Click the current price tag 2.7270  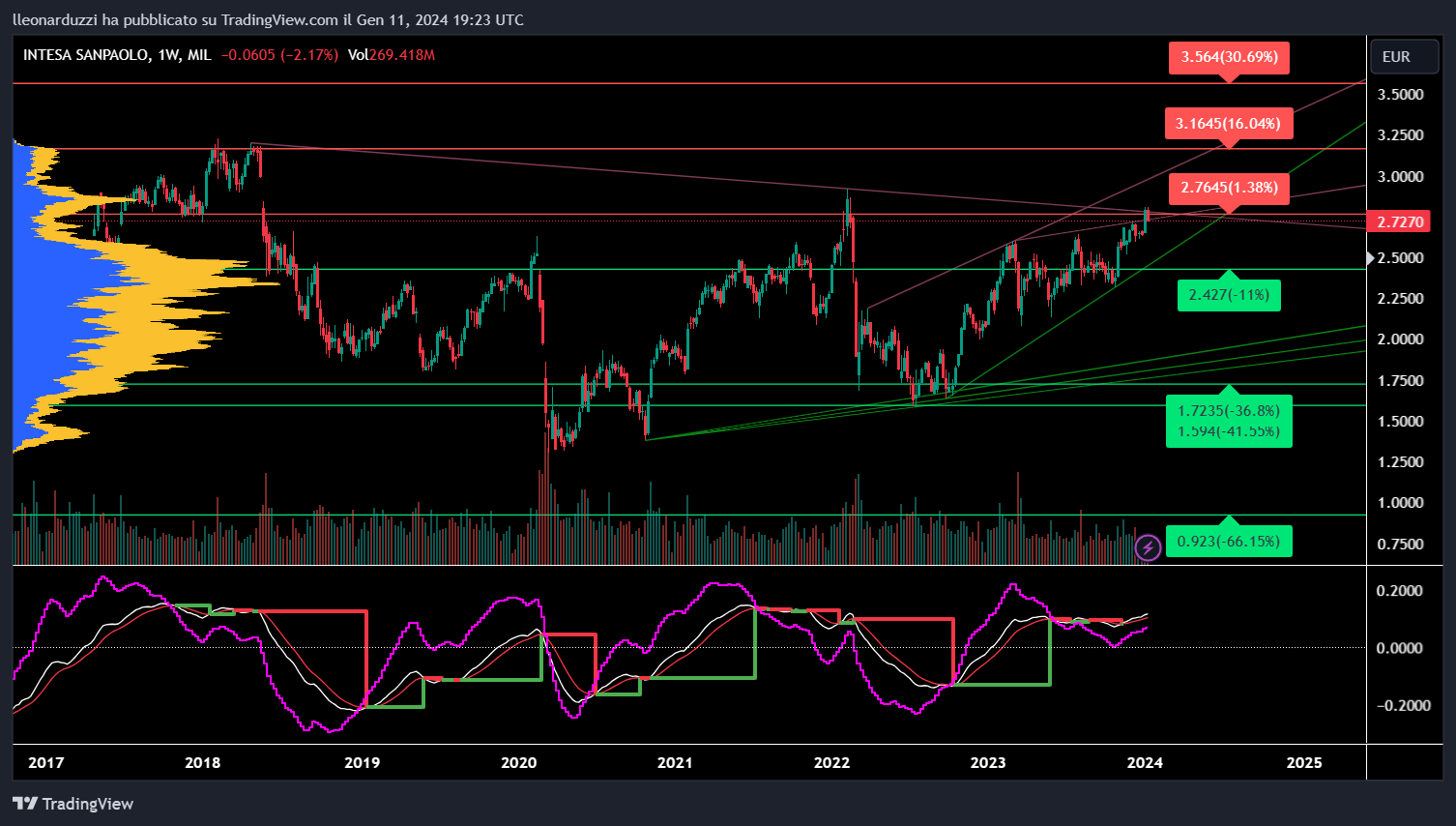[1400, 222]
